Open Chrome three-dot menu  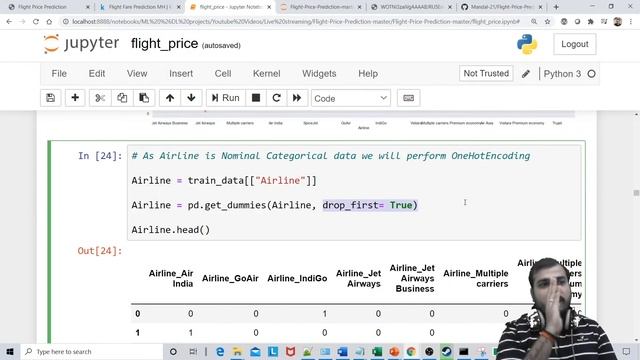(x=631, y=22)
